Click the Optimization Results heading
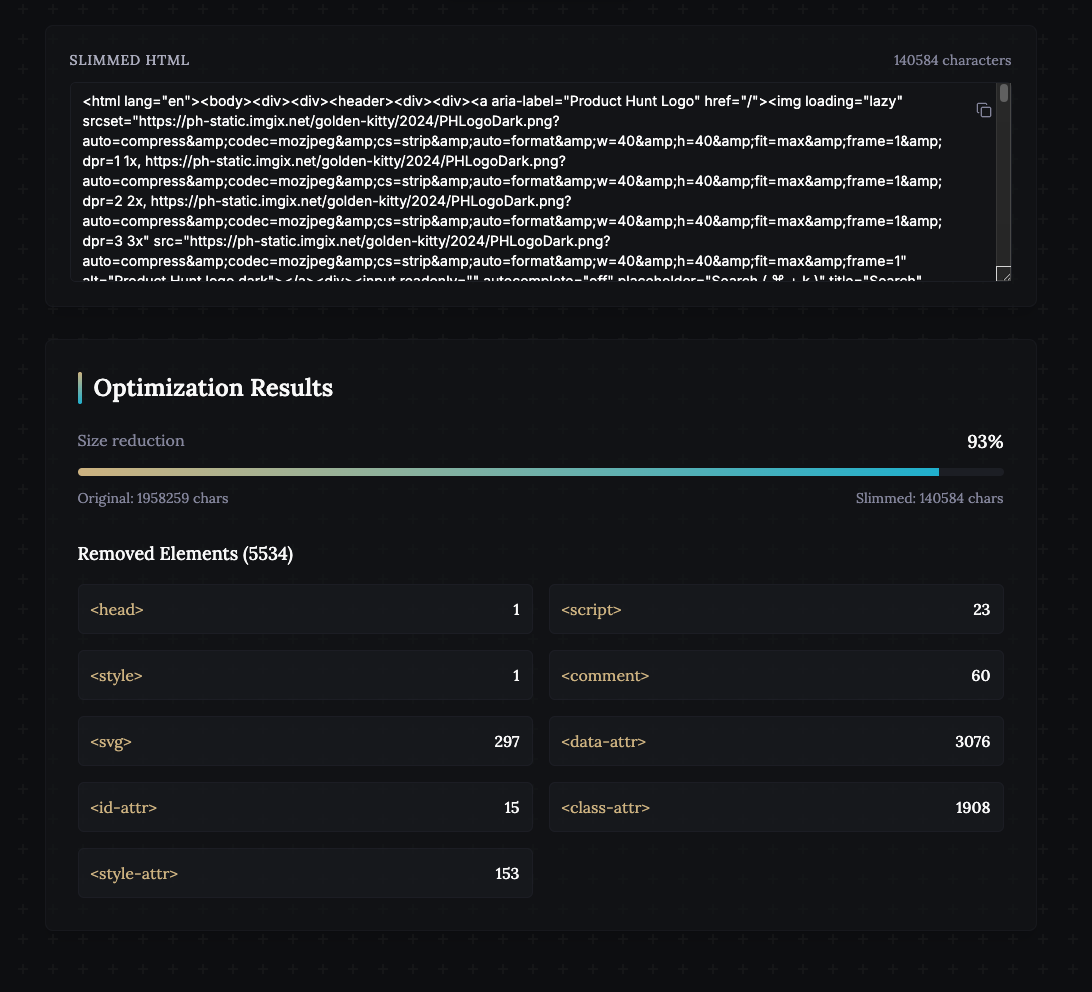This screenshot has width=1092, height=992. [x=213, y=388]
